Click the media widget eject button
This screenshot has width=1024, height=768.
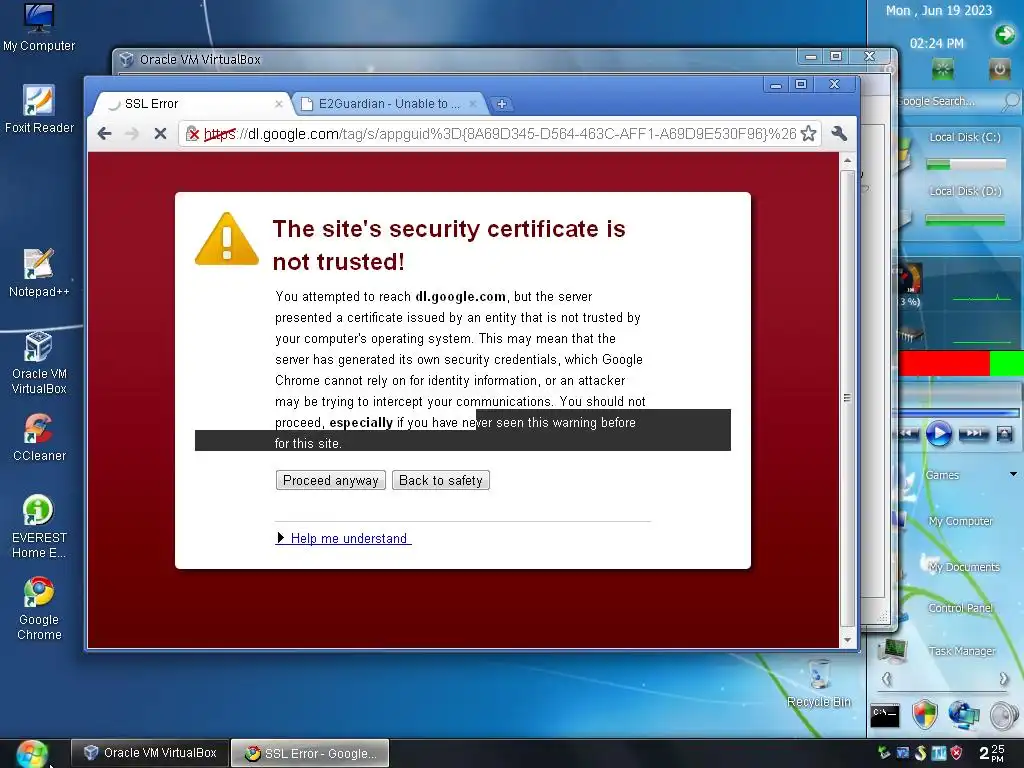point(1004,433)
